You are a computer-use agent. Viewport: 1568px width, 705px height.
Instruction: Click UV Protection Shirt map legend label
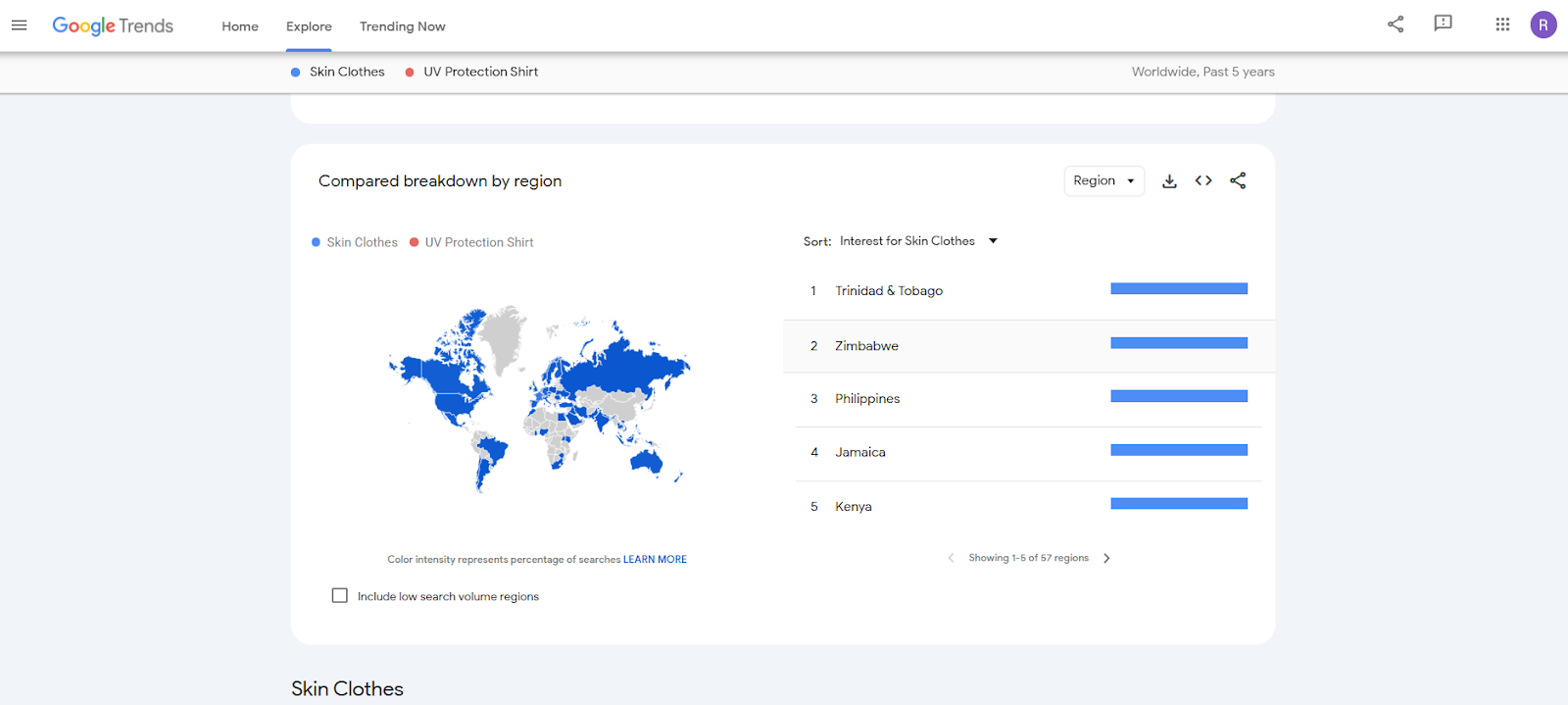(479, 243)
